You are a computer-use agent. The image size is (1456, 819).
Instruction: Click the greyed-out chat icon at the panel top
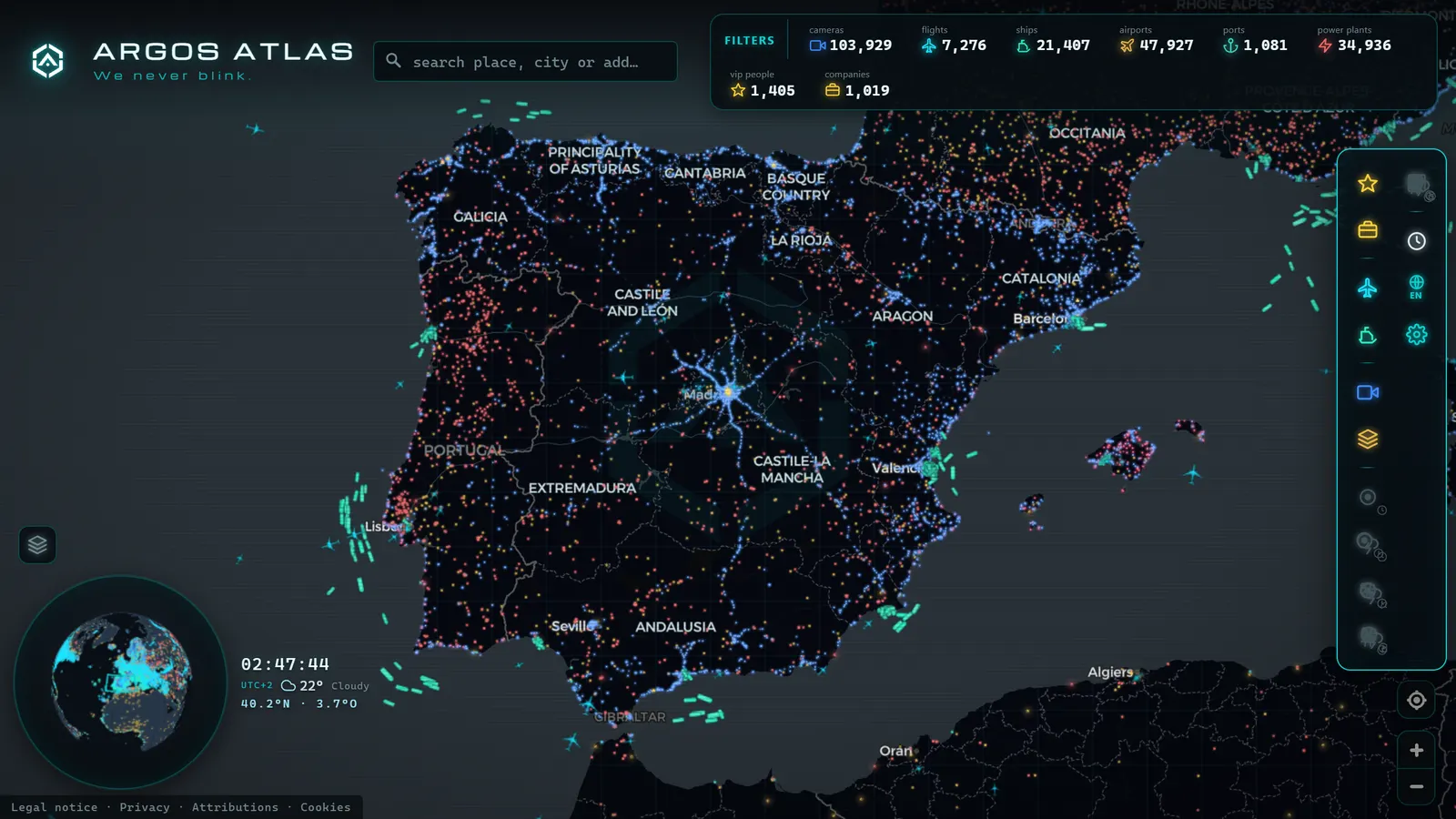click(x=1419, y=186)
